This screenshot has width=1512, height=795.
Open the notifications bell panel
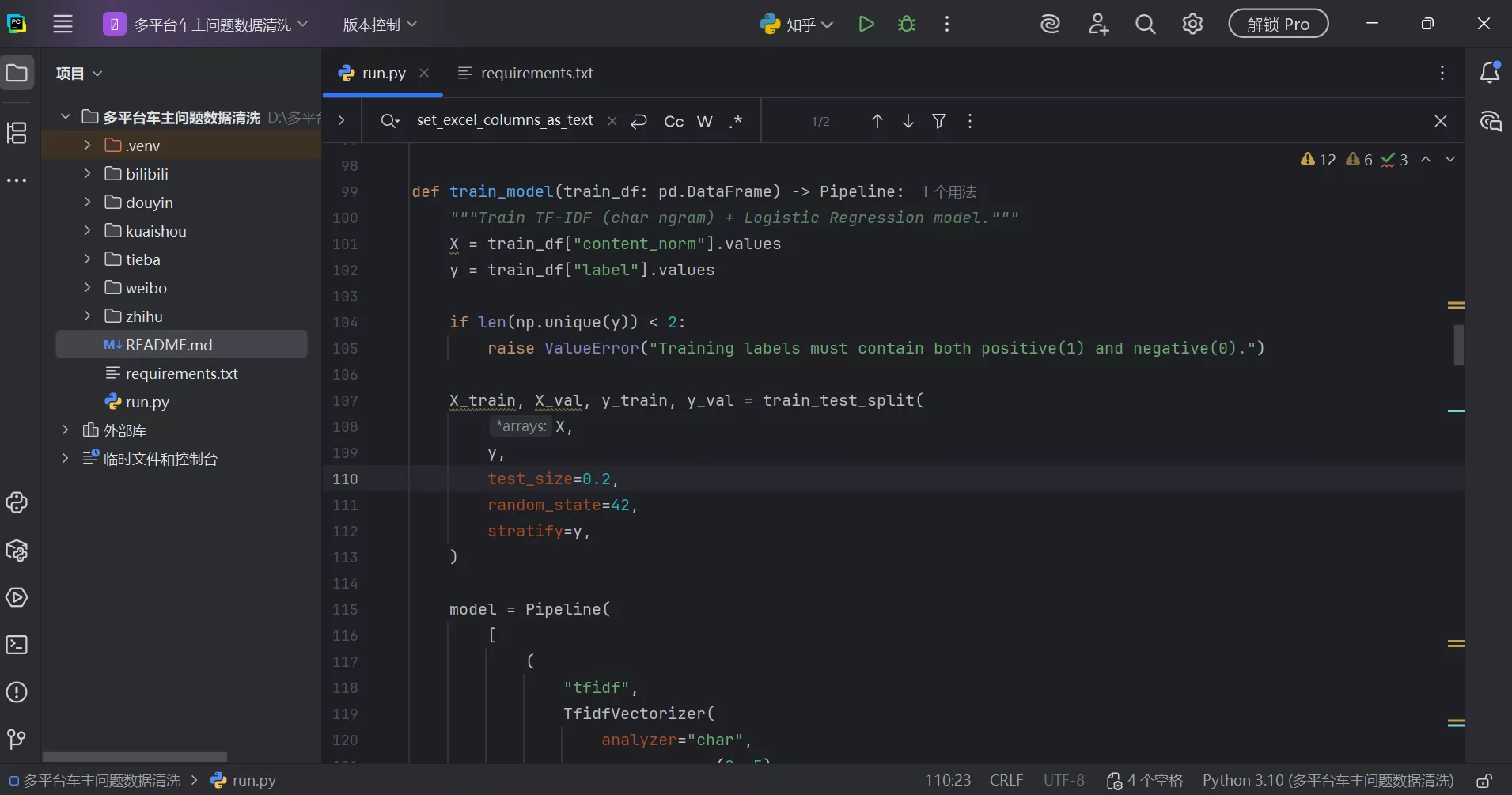point(1490,73)
